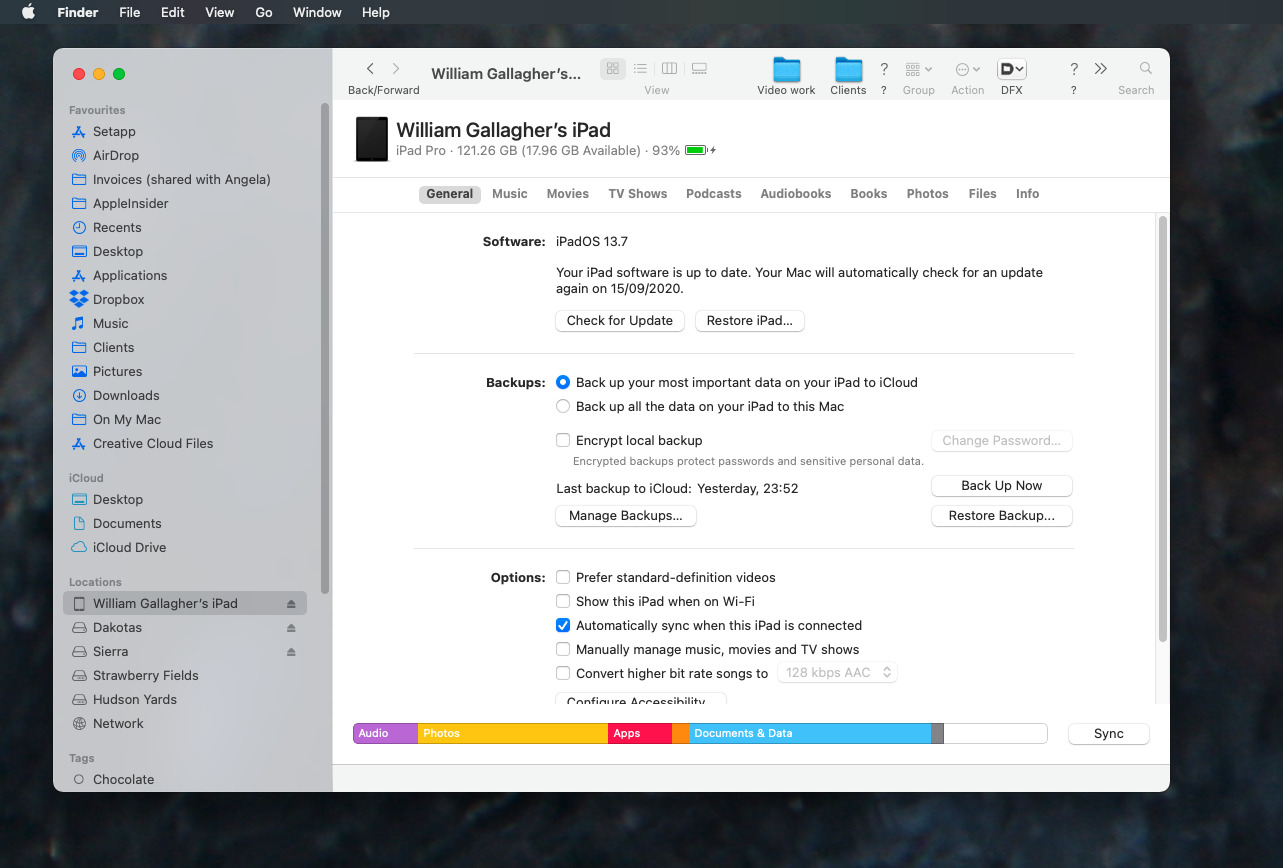Switch to icon view
Image resolution: width=1283 pixels, height=868 pixels.
pos(613,69)
